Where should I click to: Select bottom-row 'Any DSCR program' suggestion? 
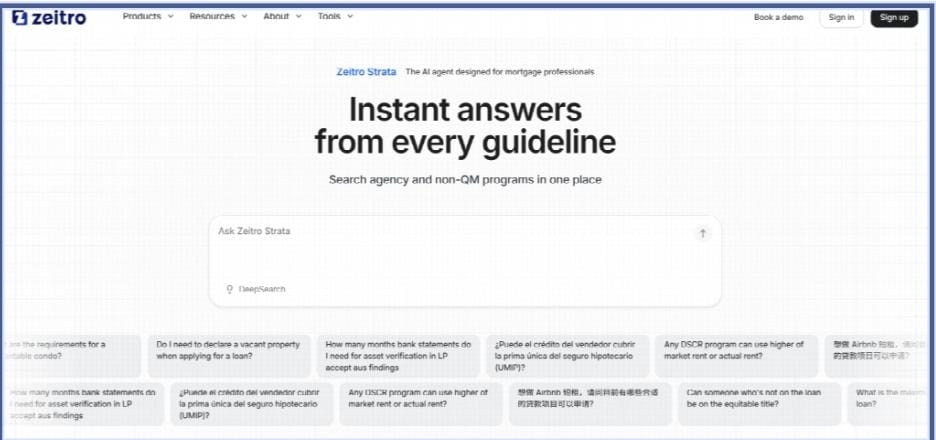(x=421, y=404)
